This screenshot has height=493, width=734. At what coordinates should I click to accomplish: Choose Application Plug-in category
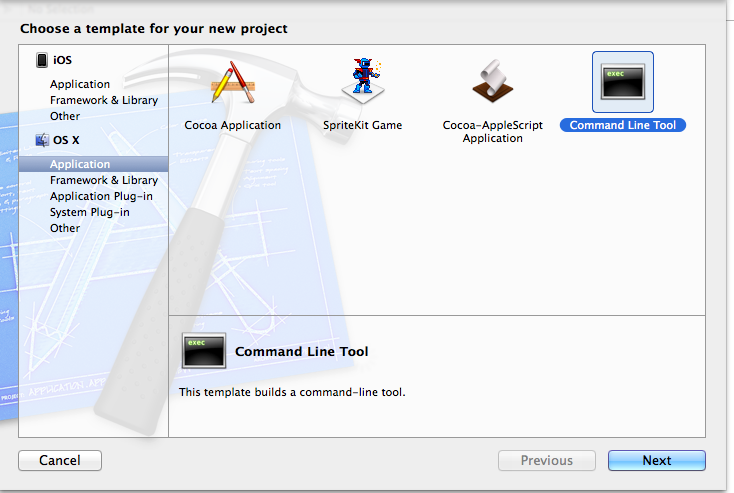pyautogui.click(x=101, y=196)
